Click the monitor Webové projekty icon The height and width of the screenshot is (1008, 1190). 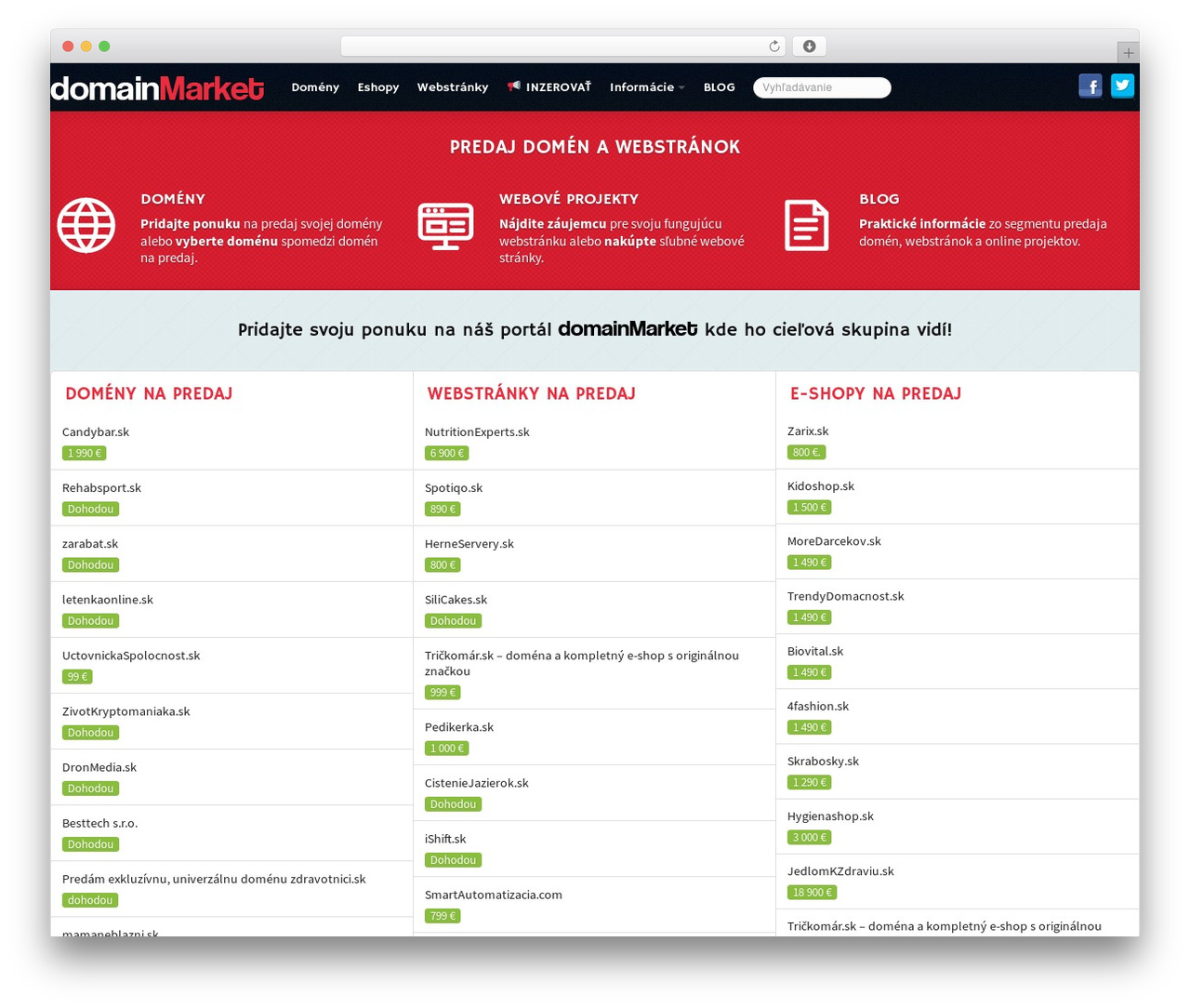point(445,226)
